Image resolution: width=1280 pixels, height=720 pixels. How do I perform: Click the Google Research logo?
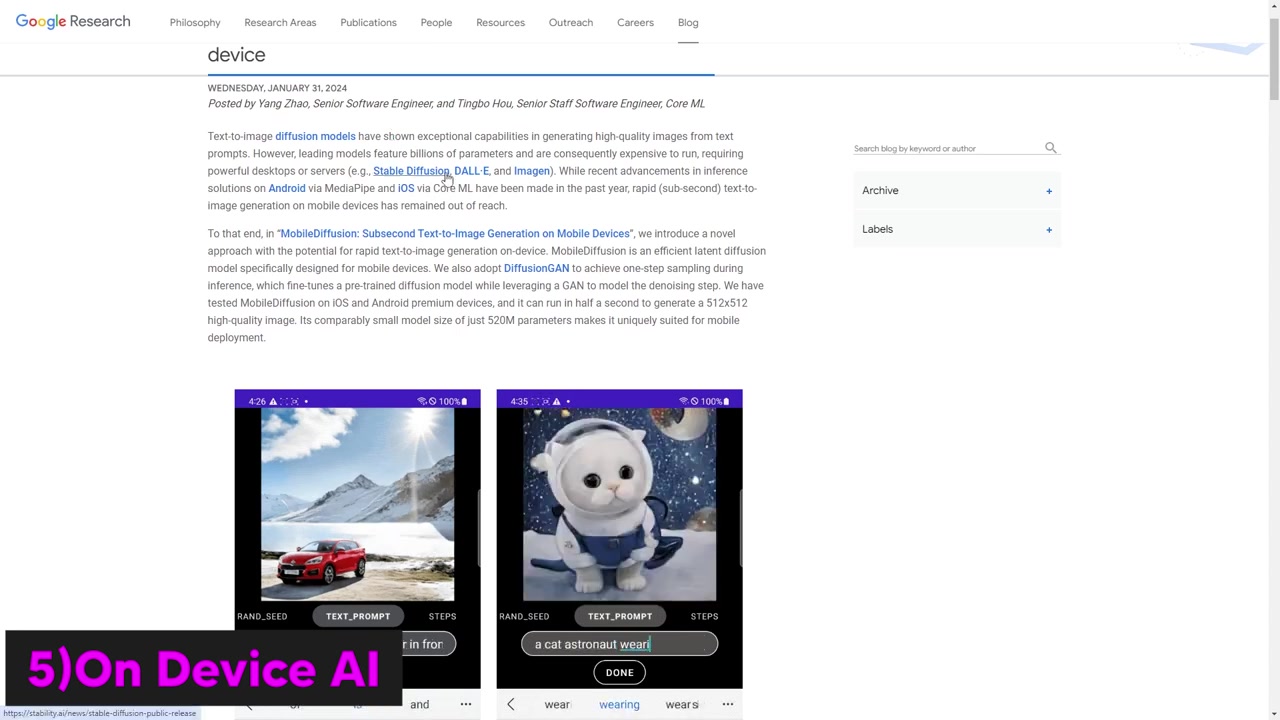click(x=73, y=21)
